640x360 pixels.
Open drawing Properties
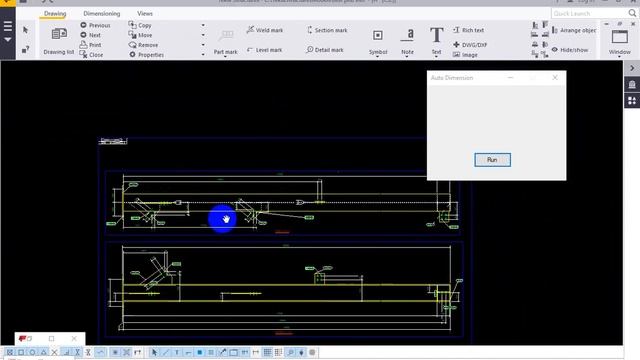point(147,55)
